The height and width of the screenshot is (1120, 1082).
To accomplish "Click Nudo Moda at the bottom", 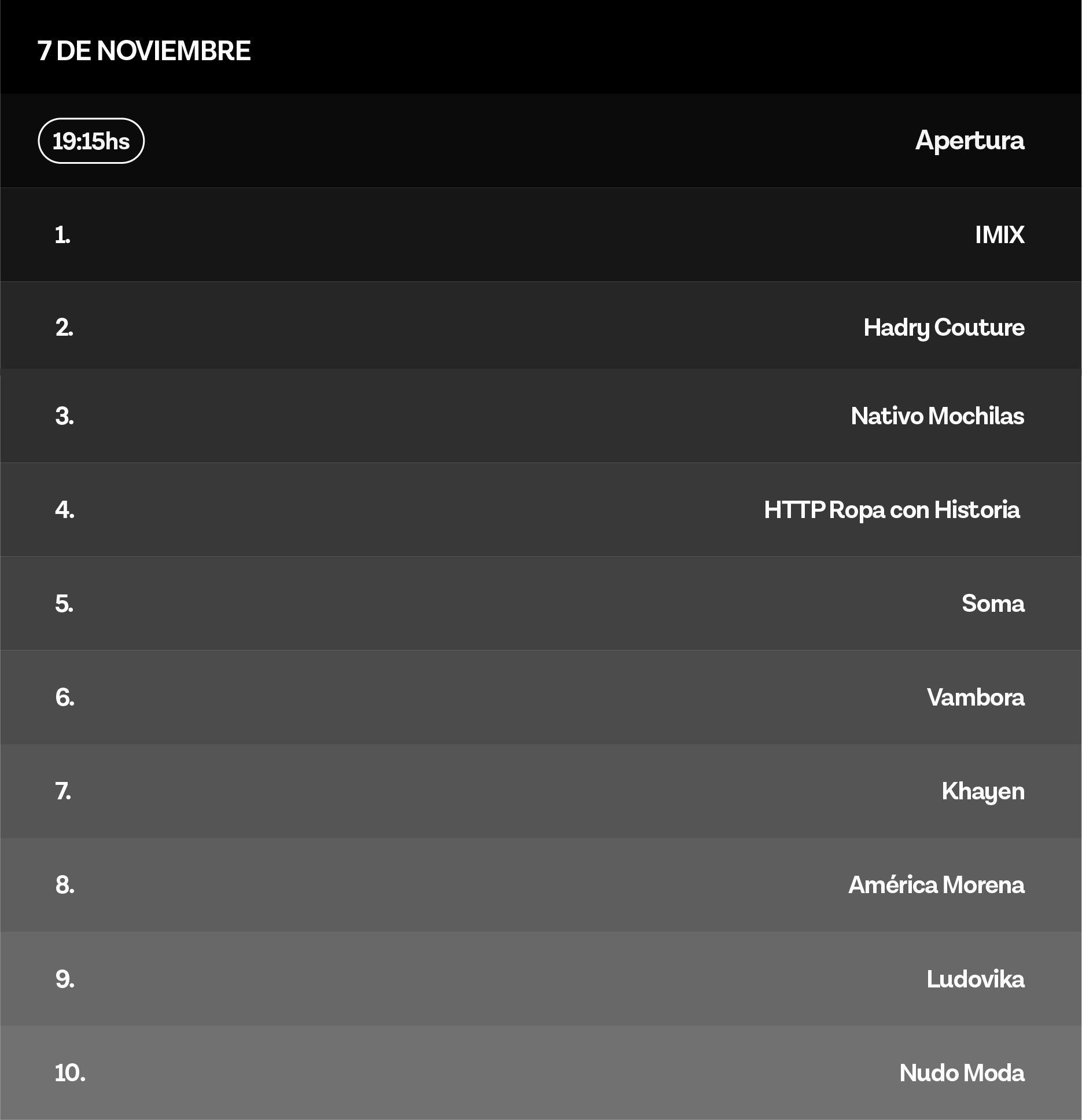I will (962, 1073).
